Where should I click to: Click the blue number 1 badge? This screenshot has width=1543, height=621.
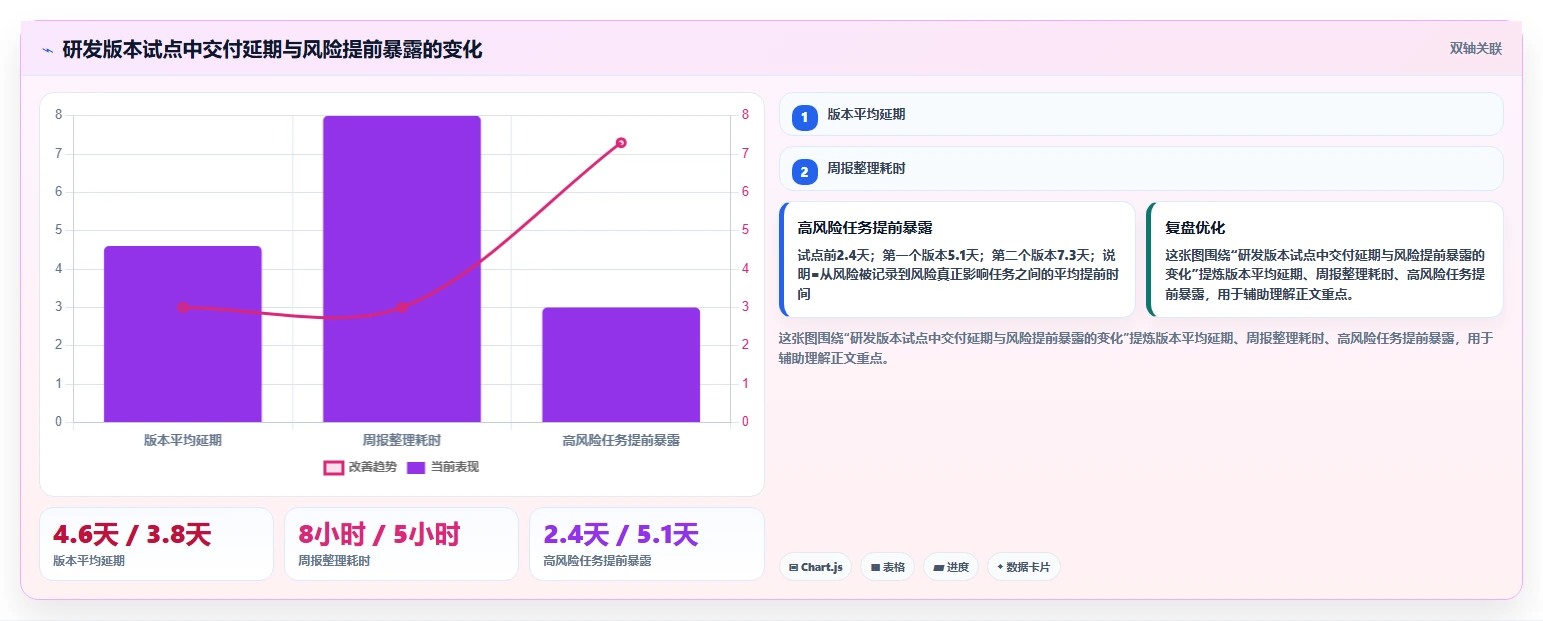804,117
